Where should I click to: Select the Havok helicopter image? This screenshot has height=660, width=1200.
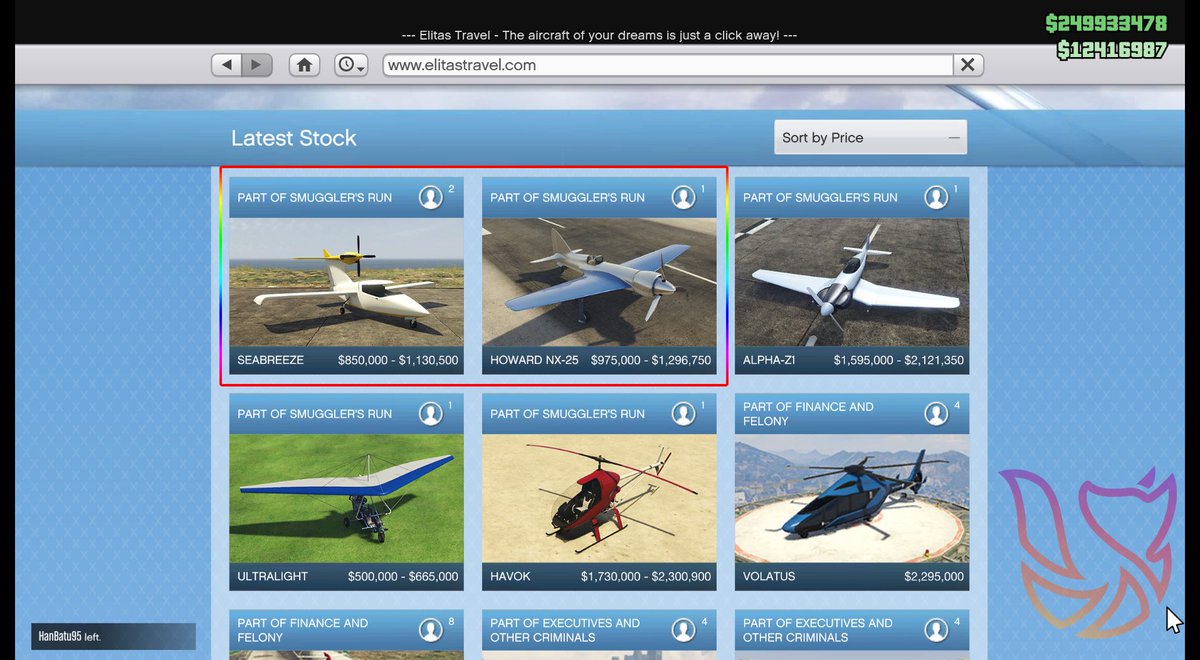pos(599,498)
